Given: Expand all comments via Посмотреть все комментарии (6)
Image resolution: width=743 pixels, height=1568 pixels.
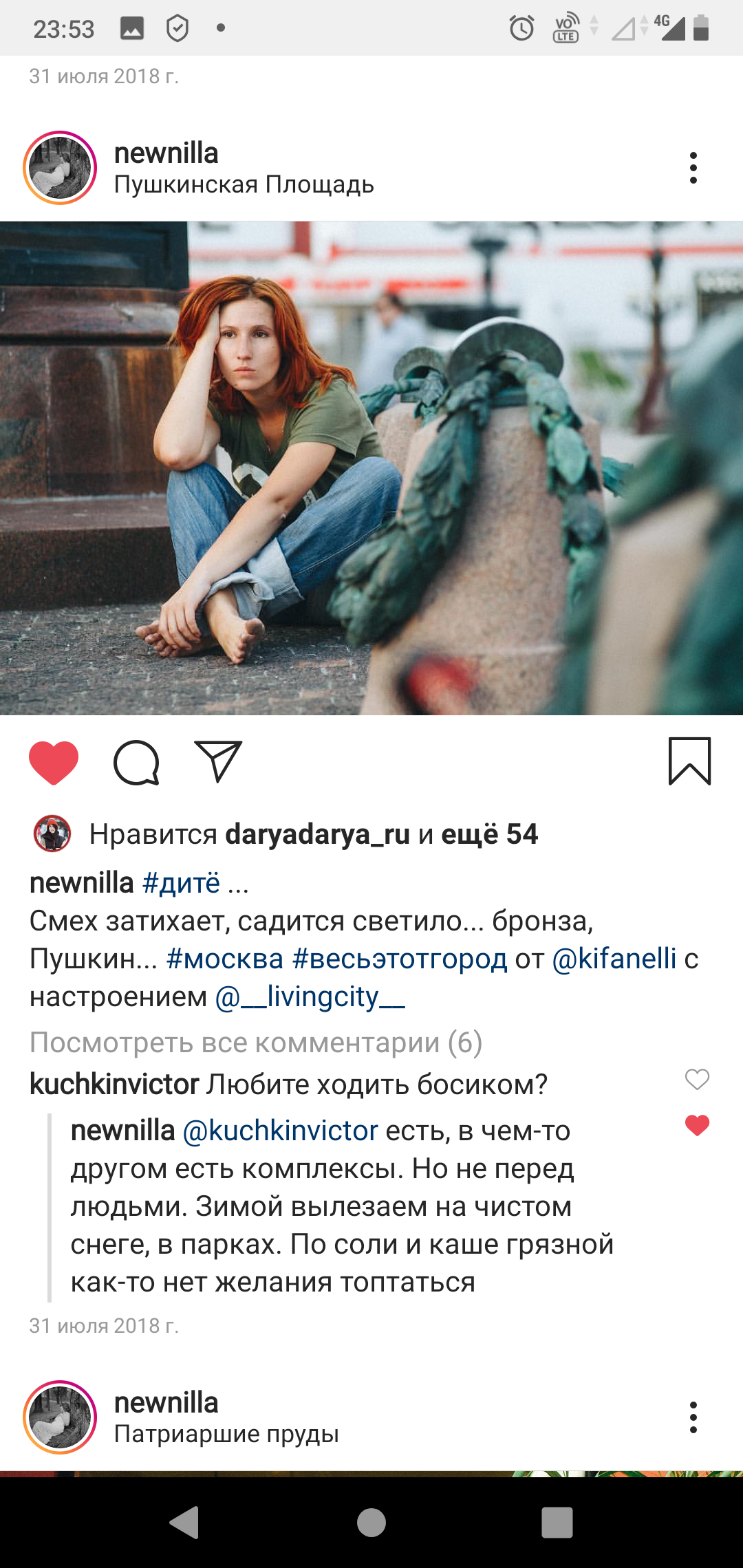Looking at the screenshot, I should click(x=256, y=1043).
